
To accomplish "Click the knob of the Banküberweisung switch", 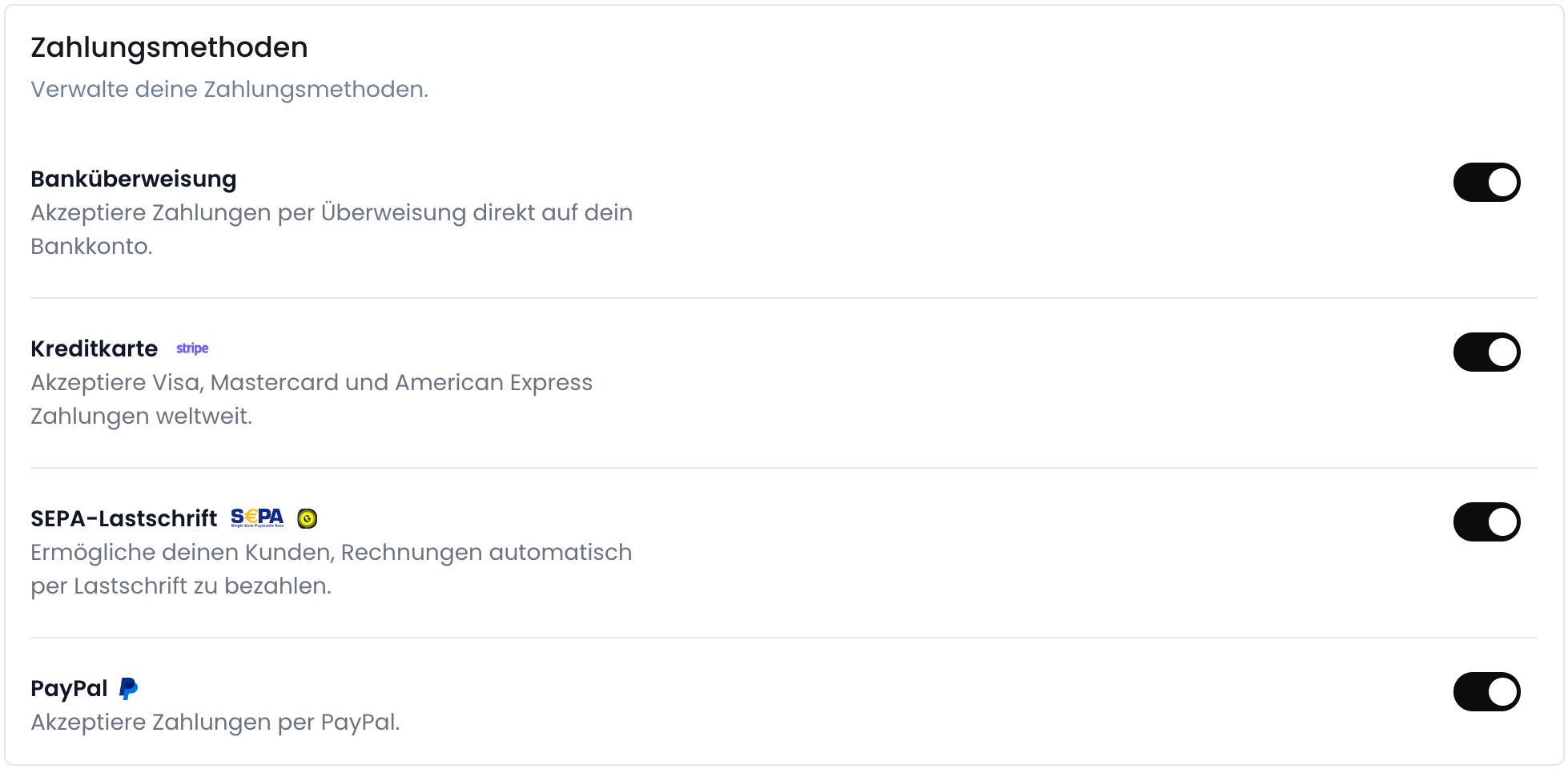I will tap(1502, 182).
